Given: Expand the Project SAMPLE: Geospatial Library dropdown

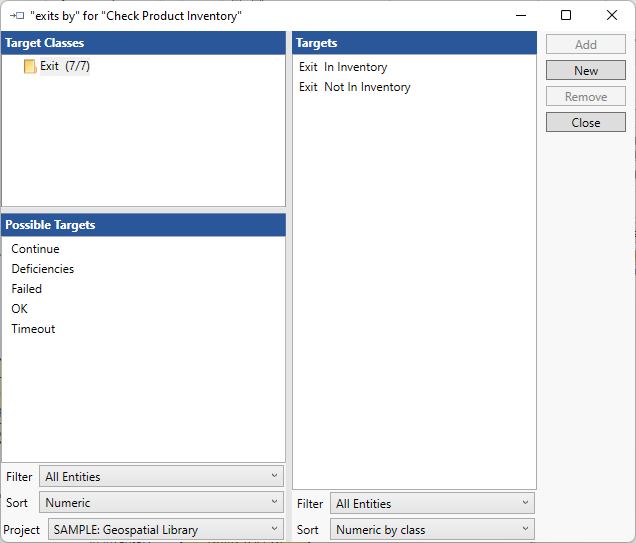Looking at the screenshot, I should click(165, 530).
